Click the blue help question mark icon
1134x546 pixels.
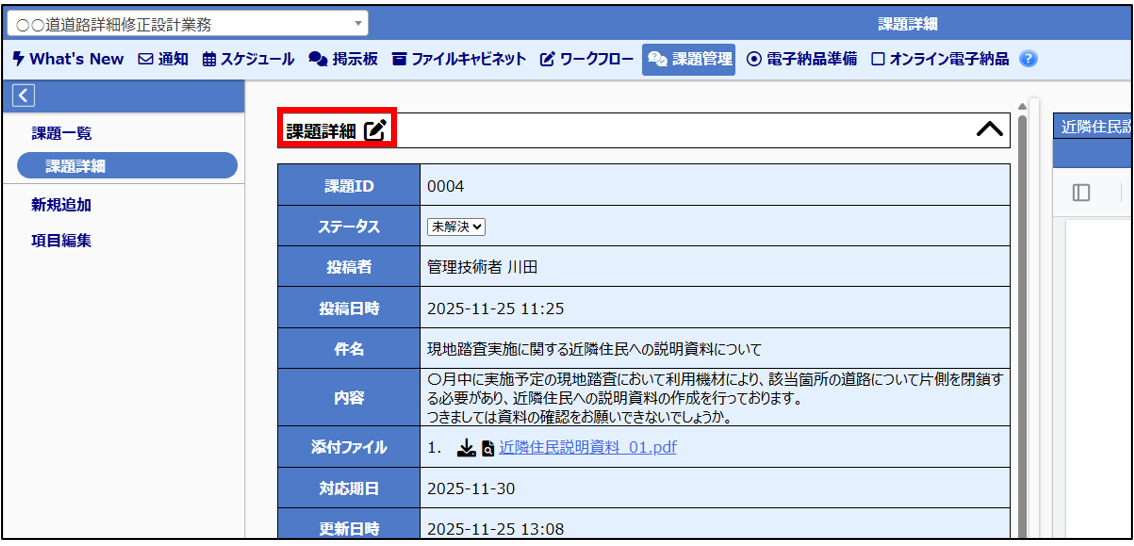1028,59
